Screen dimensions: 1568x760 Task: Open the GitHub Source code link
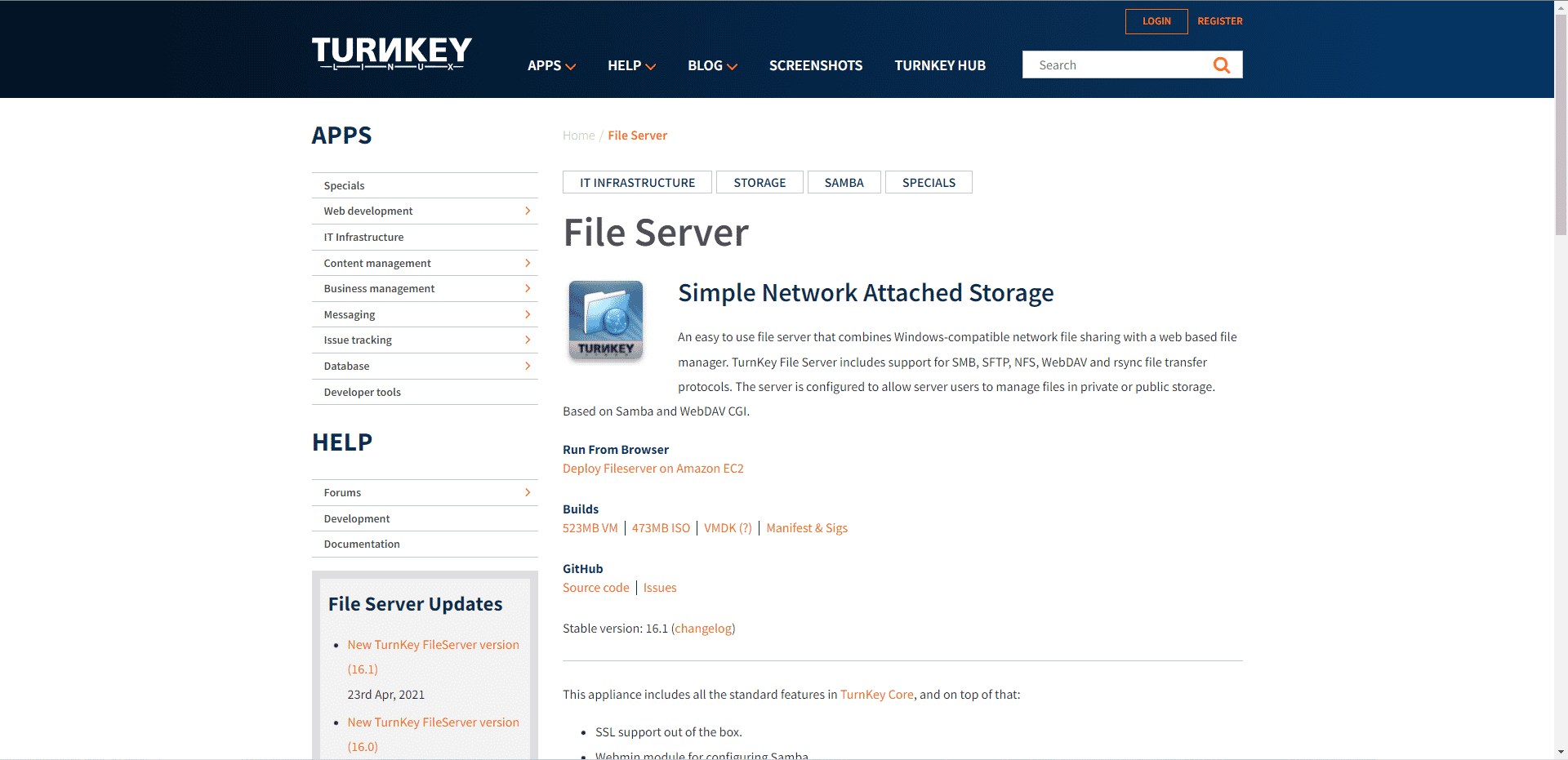pos(596,588)
